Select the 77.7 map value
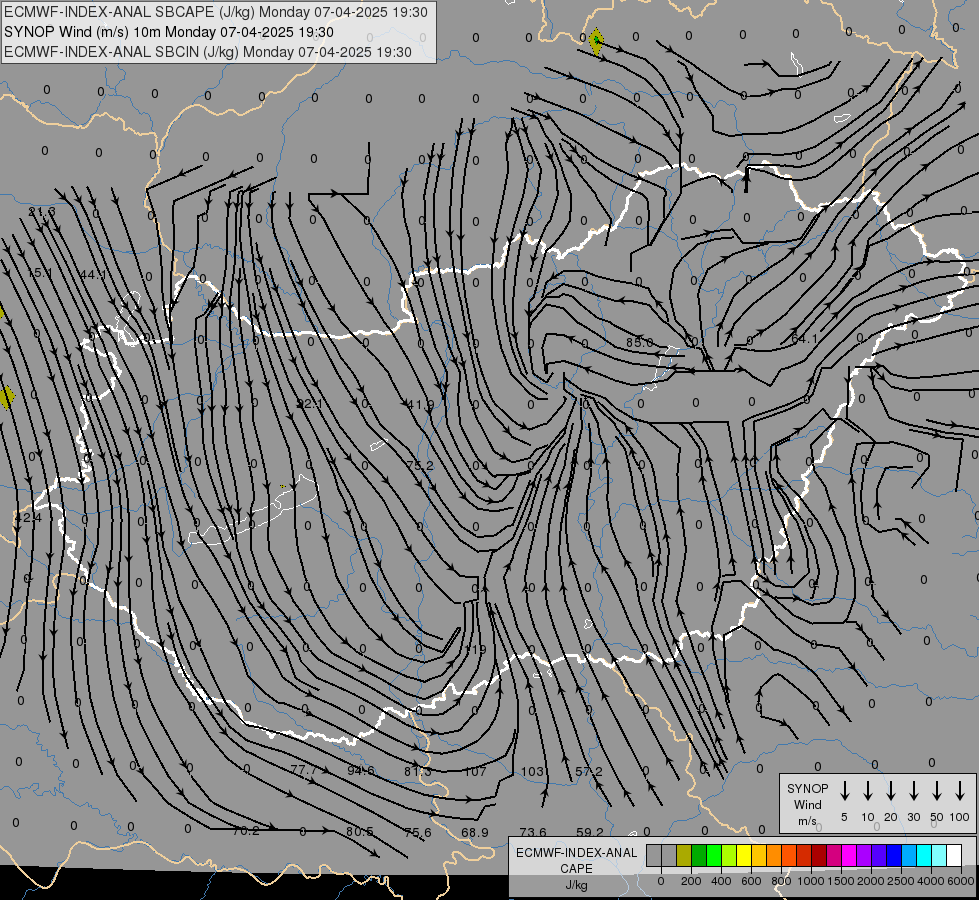Viewport: 979px width, 900px height. click(304, 770)
